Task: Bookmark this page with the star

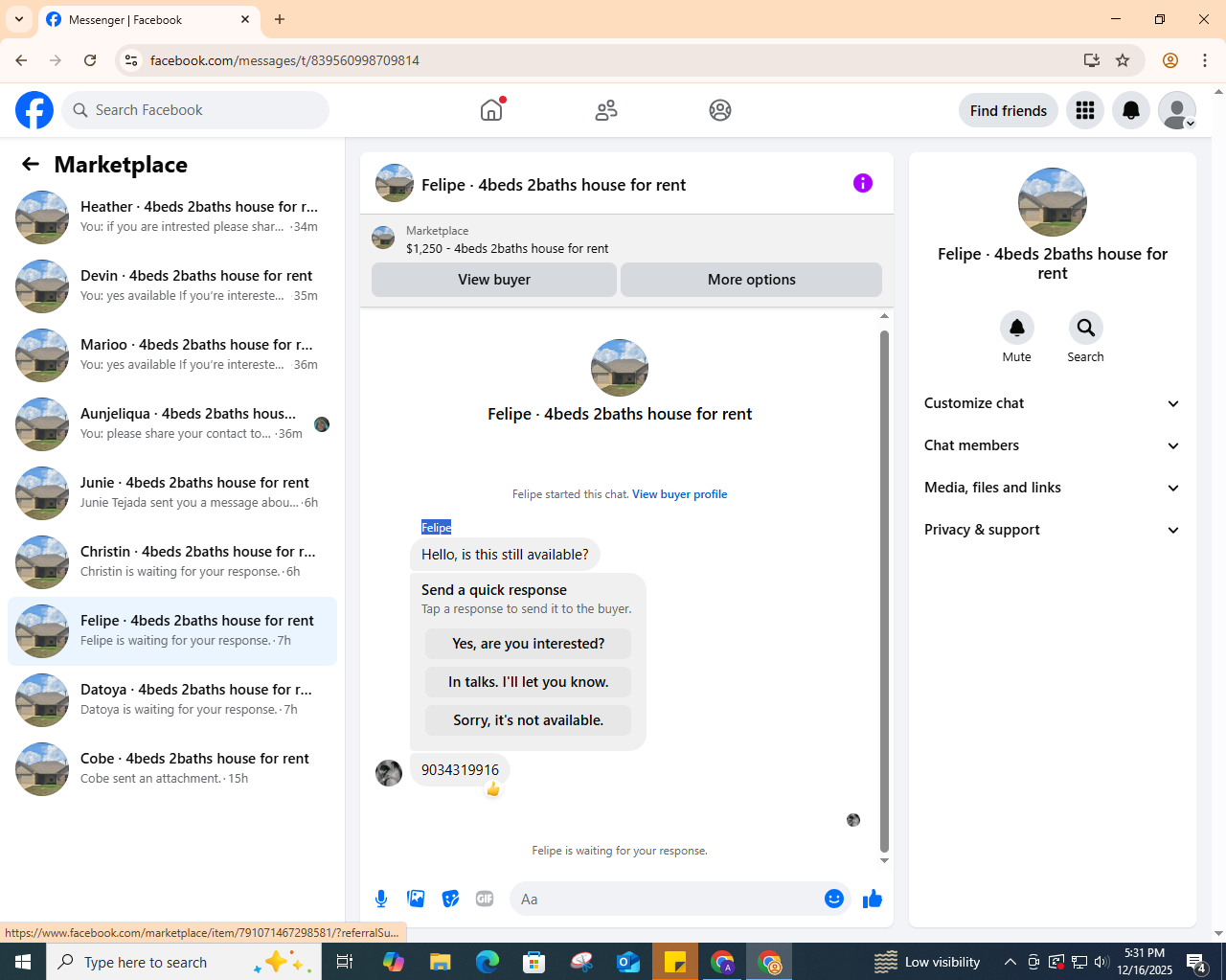Action: (1123, 60)
